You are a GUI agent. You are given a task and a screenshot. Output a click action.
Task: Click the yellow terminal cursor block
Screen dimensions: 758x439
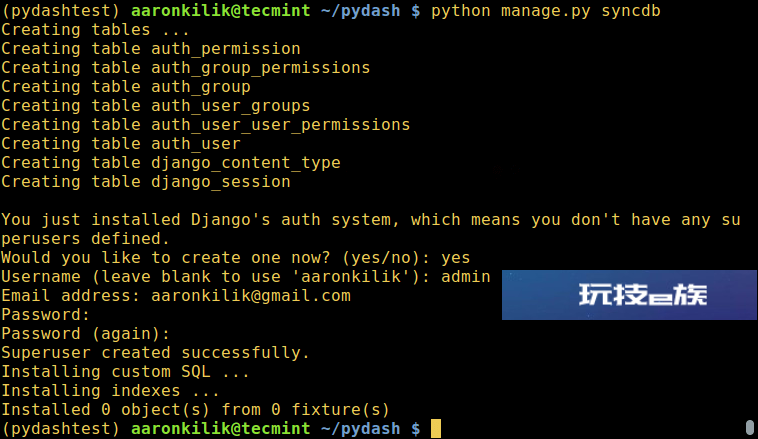click(436, 428)
